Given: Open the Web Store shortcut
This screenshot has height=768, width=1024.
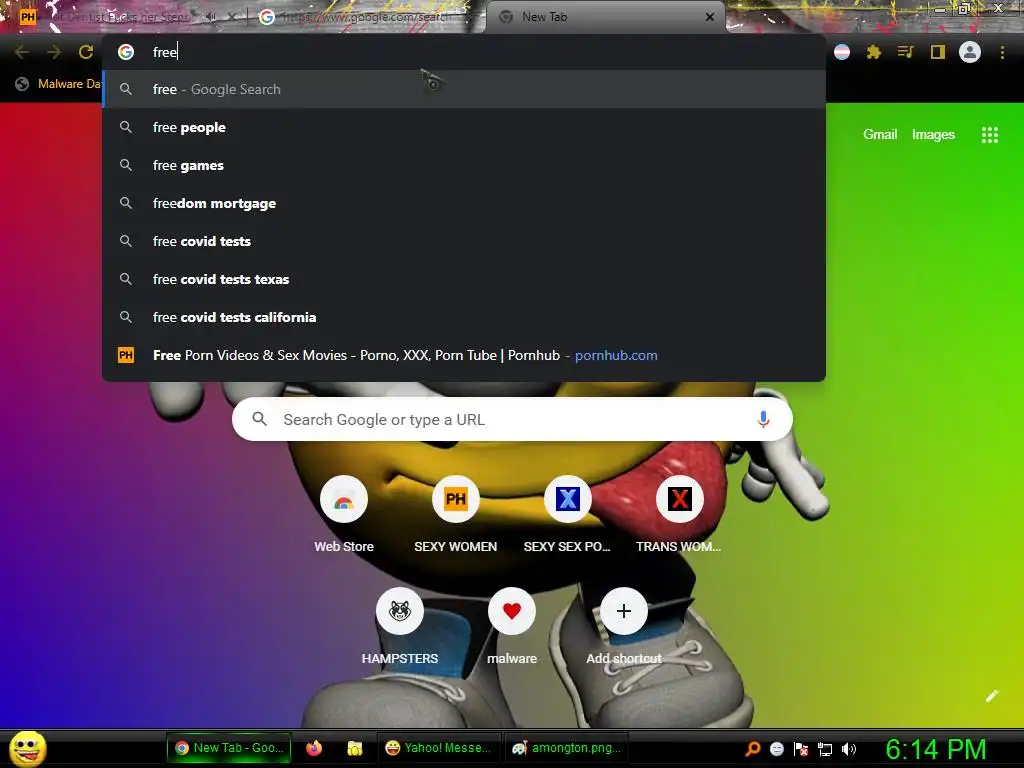Looking at the screenshot, I should [x=344, y=515].
